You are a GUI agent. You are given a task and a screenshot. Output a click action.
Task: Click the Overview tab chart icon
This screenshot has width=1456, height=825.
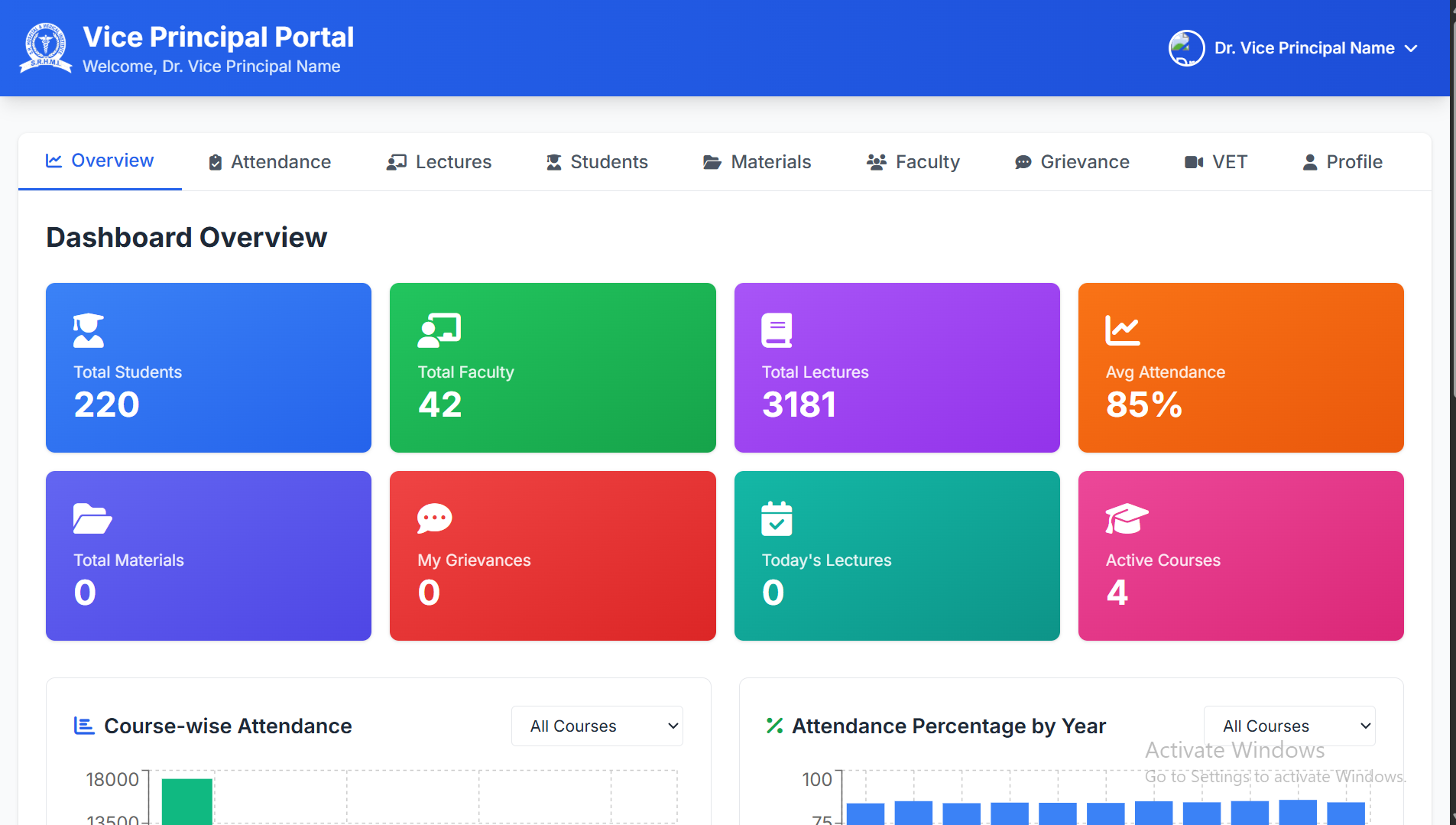coord(54,161)
